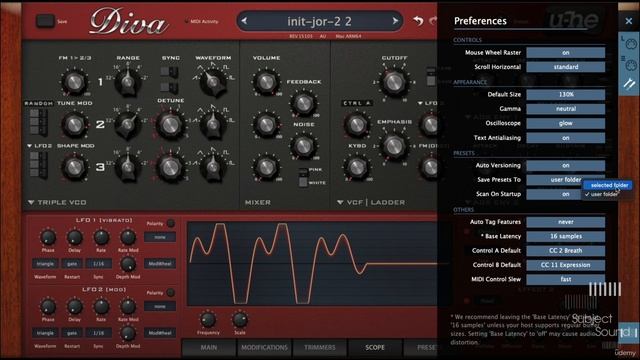Click the scope Scale knob
The height and width of the screenshot is (360, 640).
[x=240, y=320]
